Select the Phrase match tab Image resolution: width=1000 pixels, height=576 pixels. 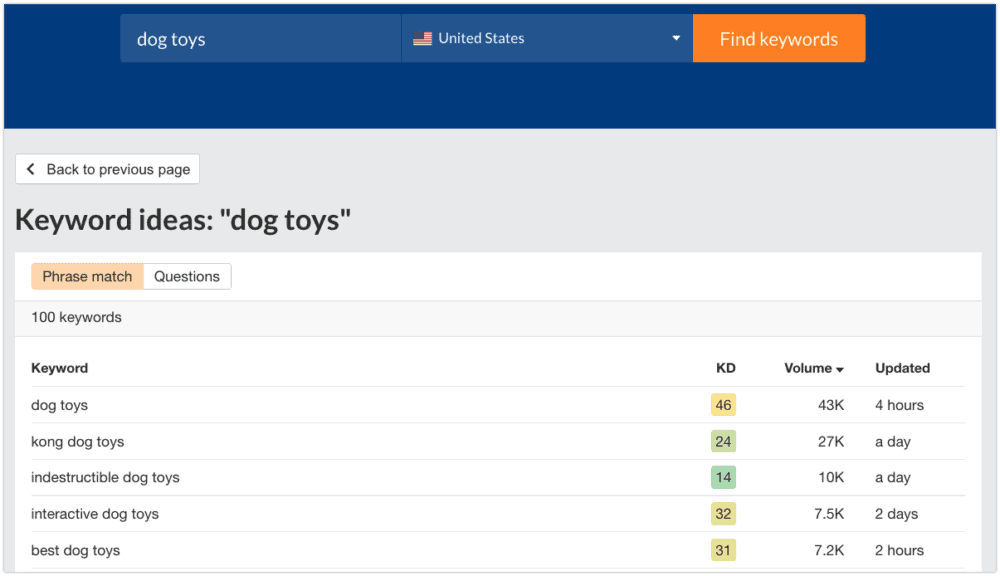[x=87, y=276]
